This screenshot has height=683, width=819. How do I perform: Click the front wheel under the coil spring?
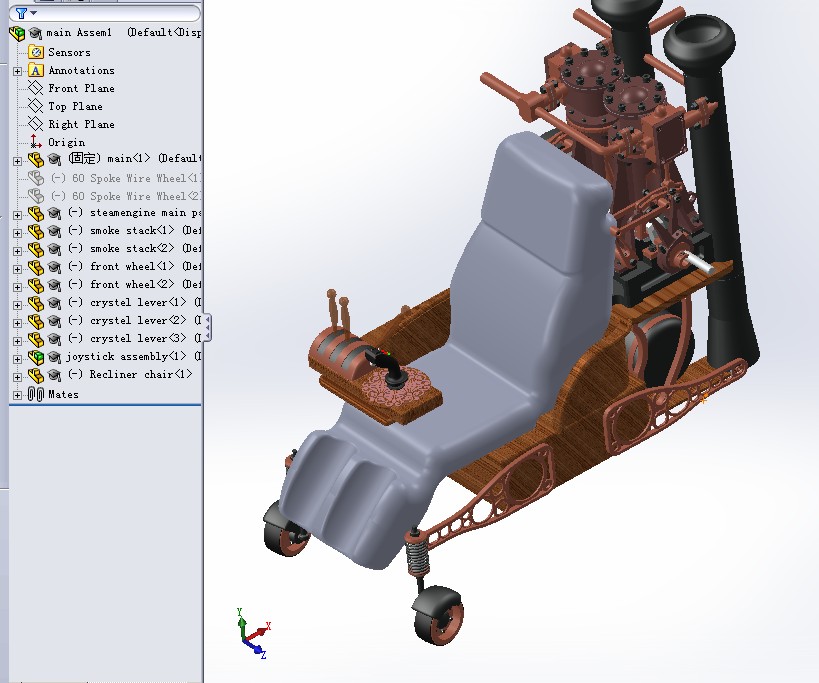tap(438, 616)
